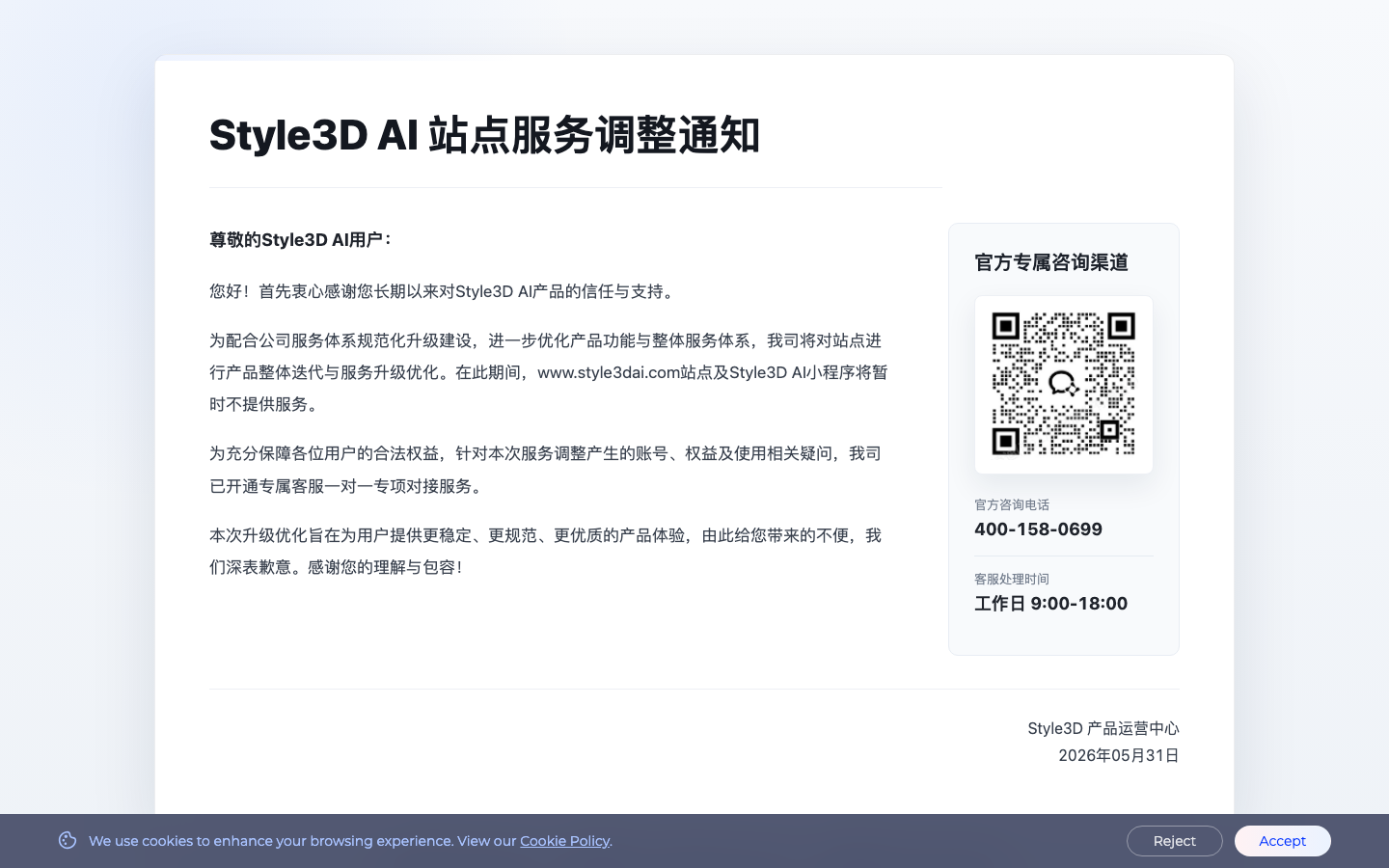Click the date '2026年05月31日'
This screenshot has width=1389, height=868.
point(1119,755)
